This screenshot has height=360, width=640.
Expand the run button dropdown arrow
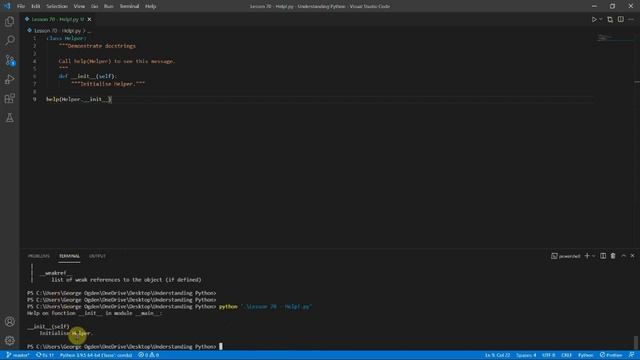click(601, 19)
